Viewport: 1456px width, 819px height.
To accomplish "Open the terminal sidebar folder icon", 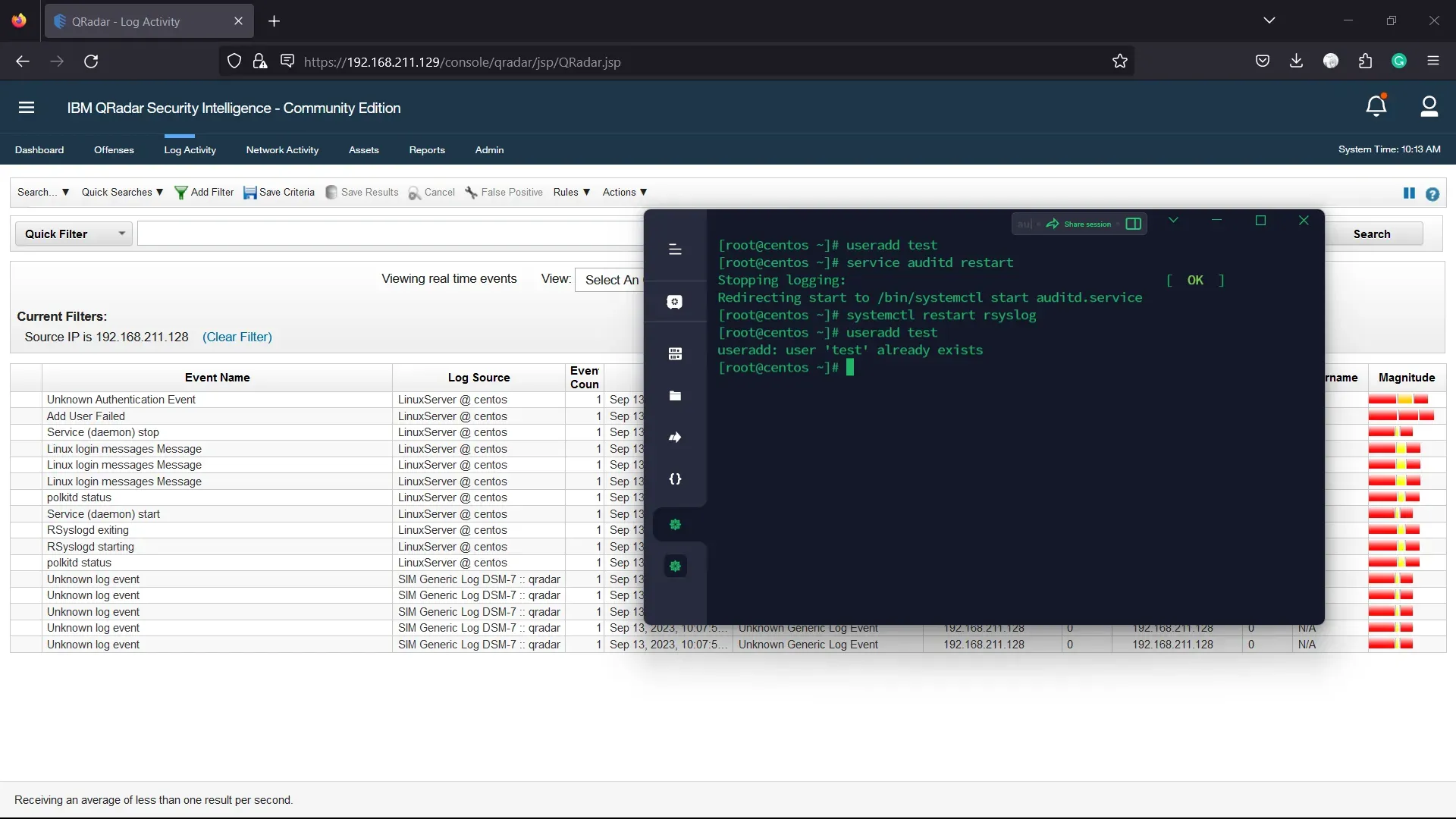I will 675,396.
